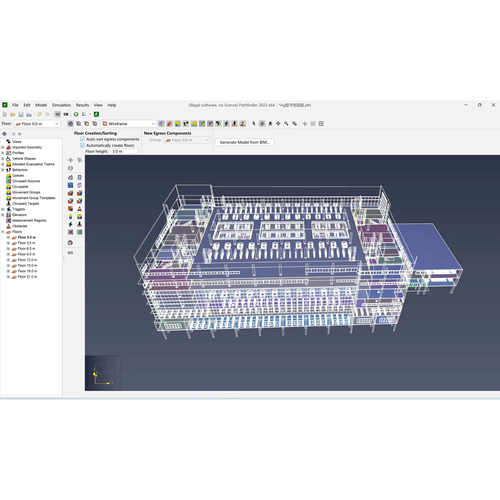The image size is (500, 500).
Task: Open the Results menu
Action: pos(82,105)
